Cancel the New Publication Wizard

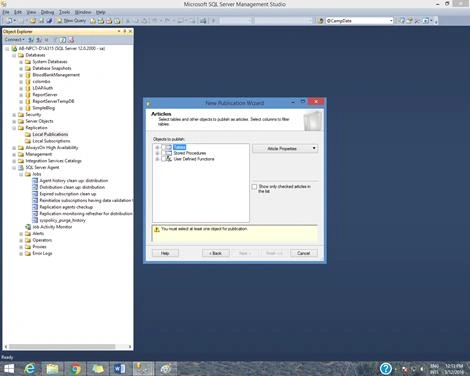tap(304, 253)
